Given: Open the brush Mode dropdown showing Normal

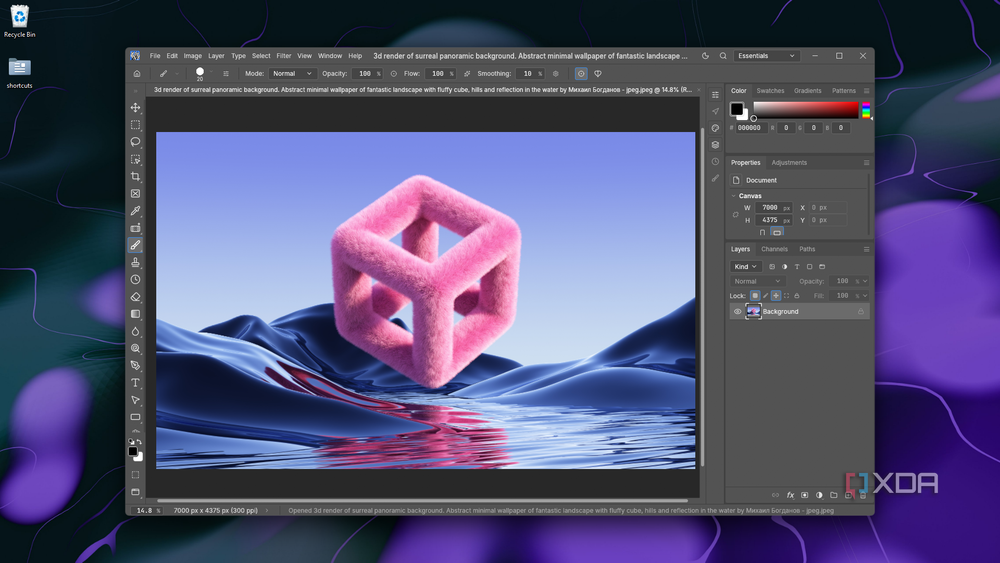Looking at the screenshot, I should (x=292, y=74).
